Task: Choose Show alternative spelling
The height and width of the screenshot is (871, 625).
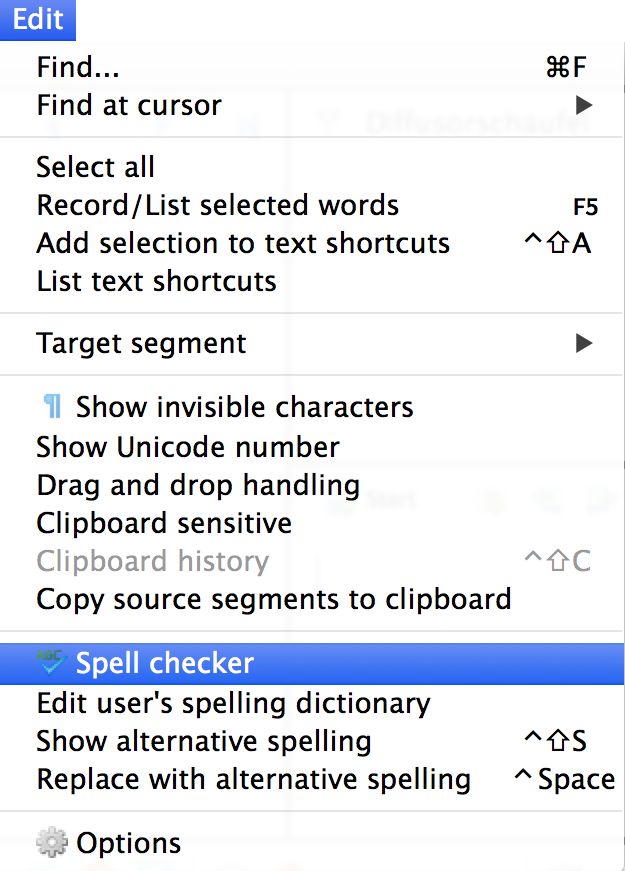Action: pos(204,741)
